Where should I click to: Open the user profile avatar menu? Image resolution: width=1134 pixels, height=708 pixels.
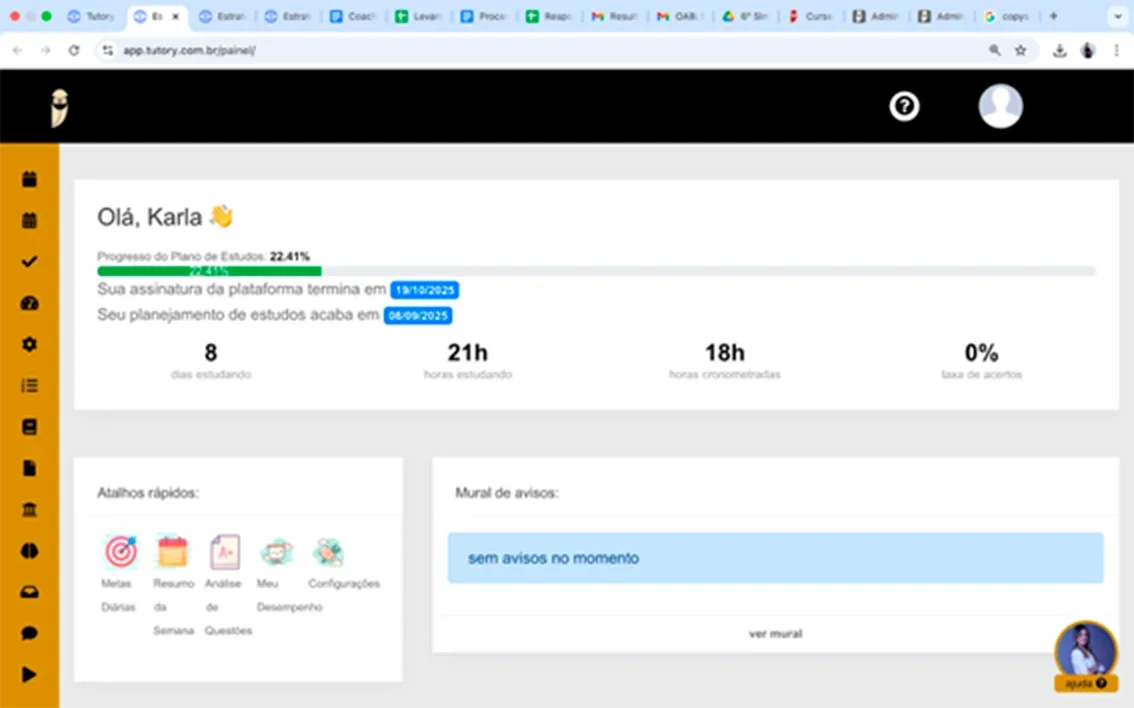tap(1000, 106)
